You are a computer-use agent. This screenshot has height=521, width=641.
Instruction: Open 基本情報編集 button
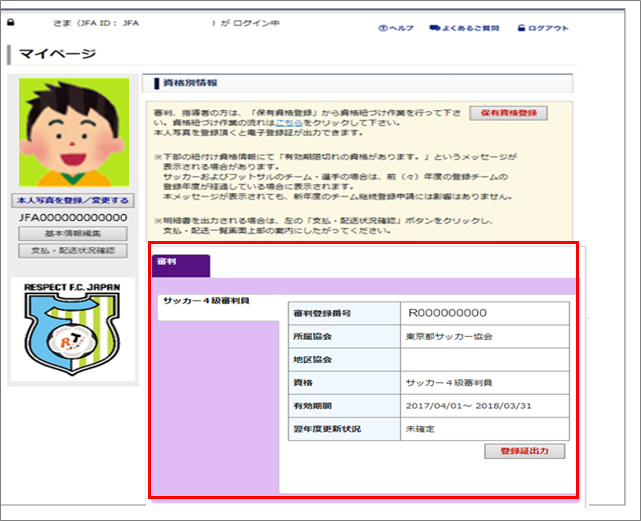pos(73,234)
